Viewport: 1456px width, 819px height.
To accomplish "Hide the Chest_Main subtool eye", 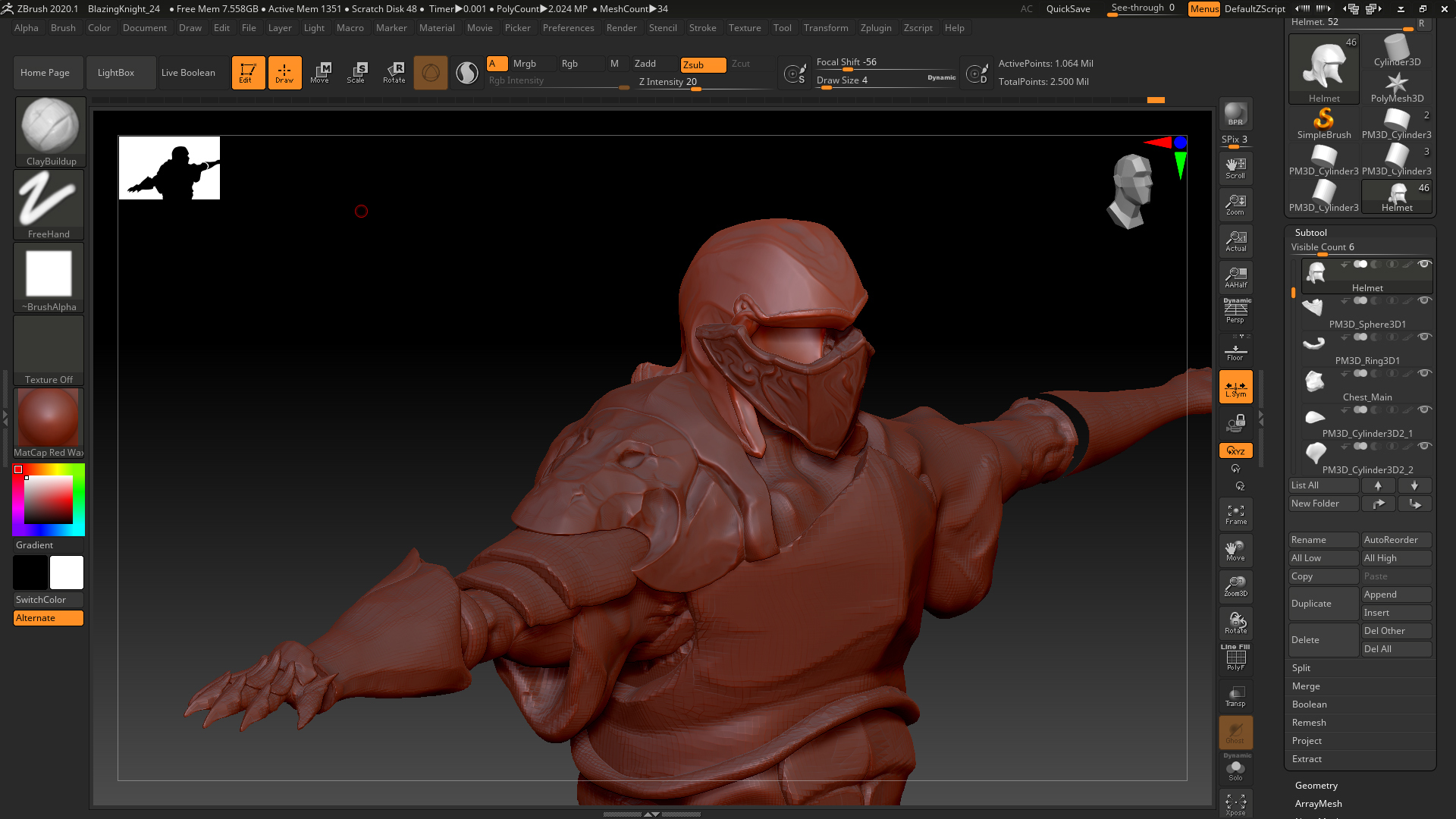I will (1424, 373).
